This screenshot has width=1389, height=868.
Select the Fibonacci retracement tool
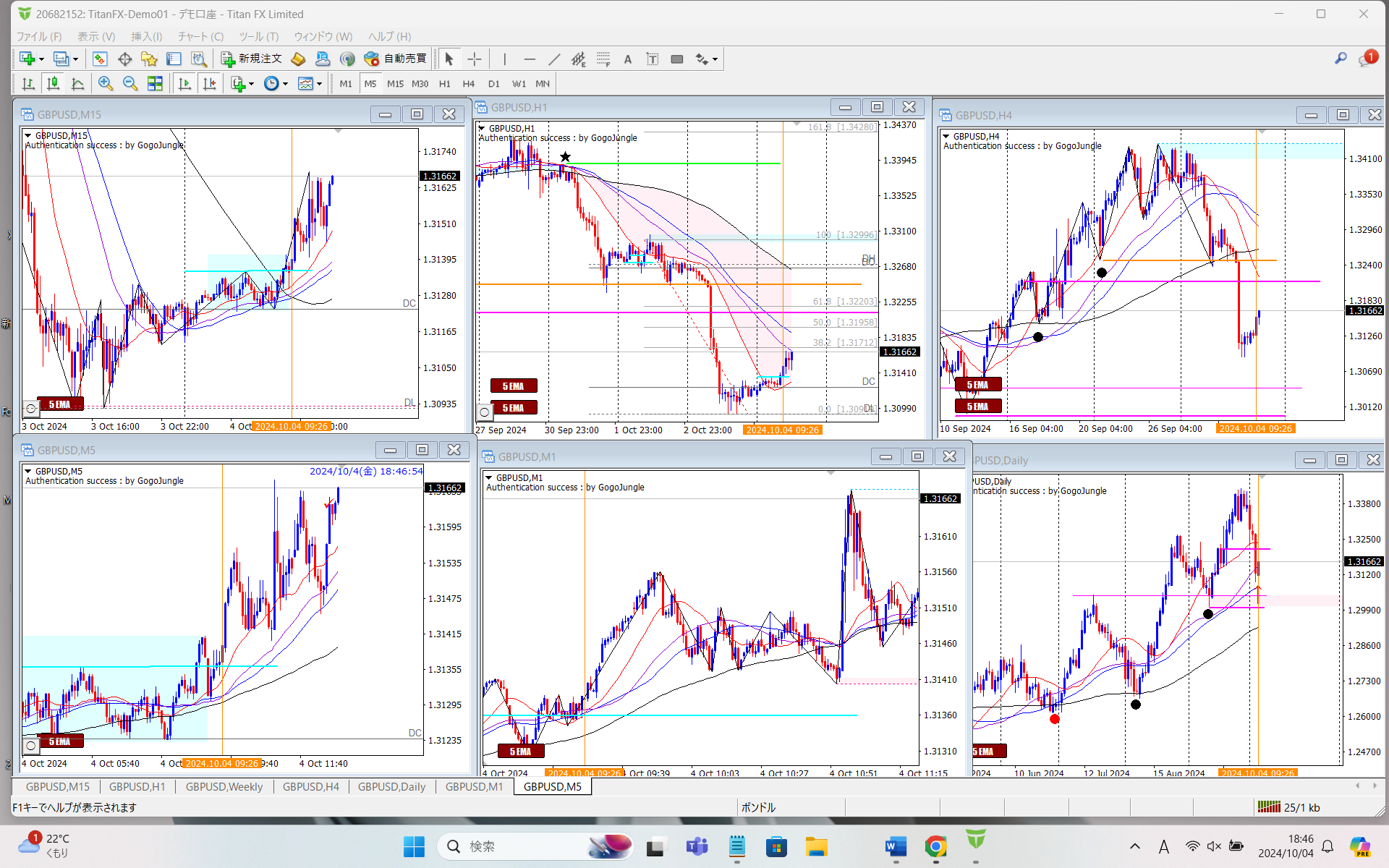pos(603,59)
